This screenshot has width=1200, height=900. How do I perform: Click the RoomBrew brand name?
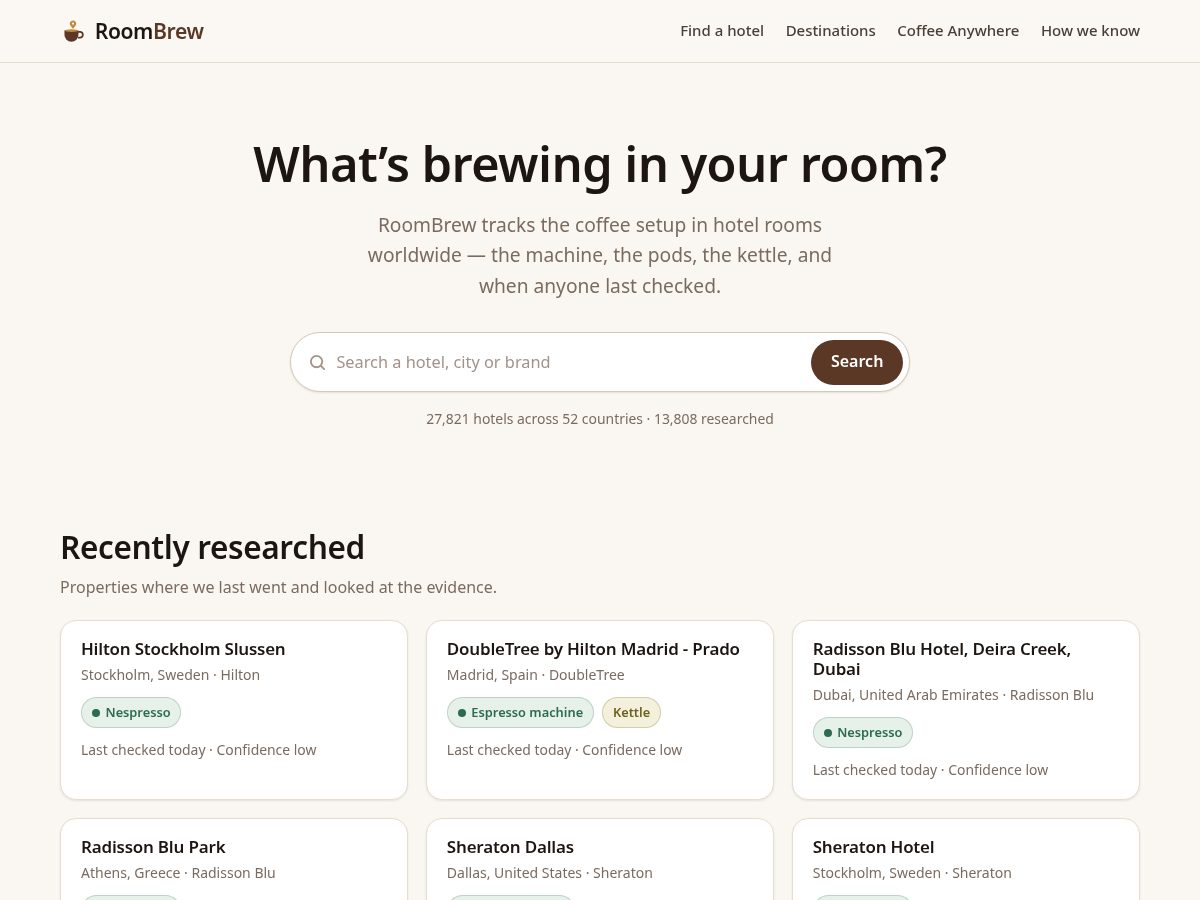tap(149, 31)
